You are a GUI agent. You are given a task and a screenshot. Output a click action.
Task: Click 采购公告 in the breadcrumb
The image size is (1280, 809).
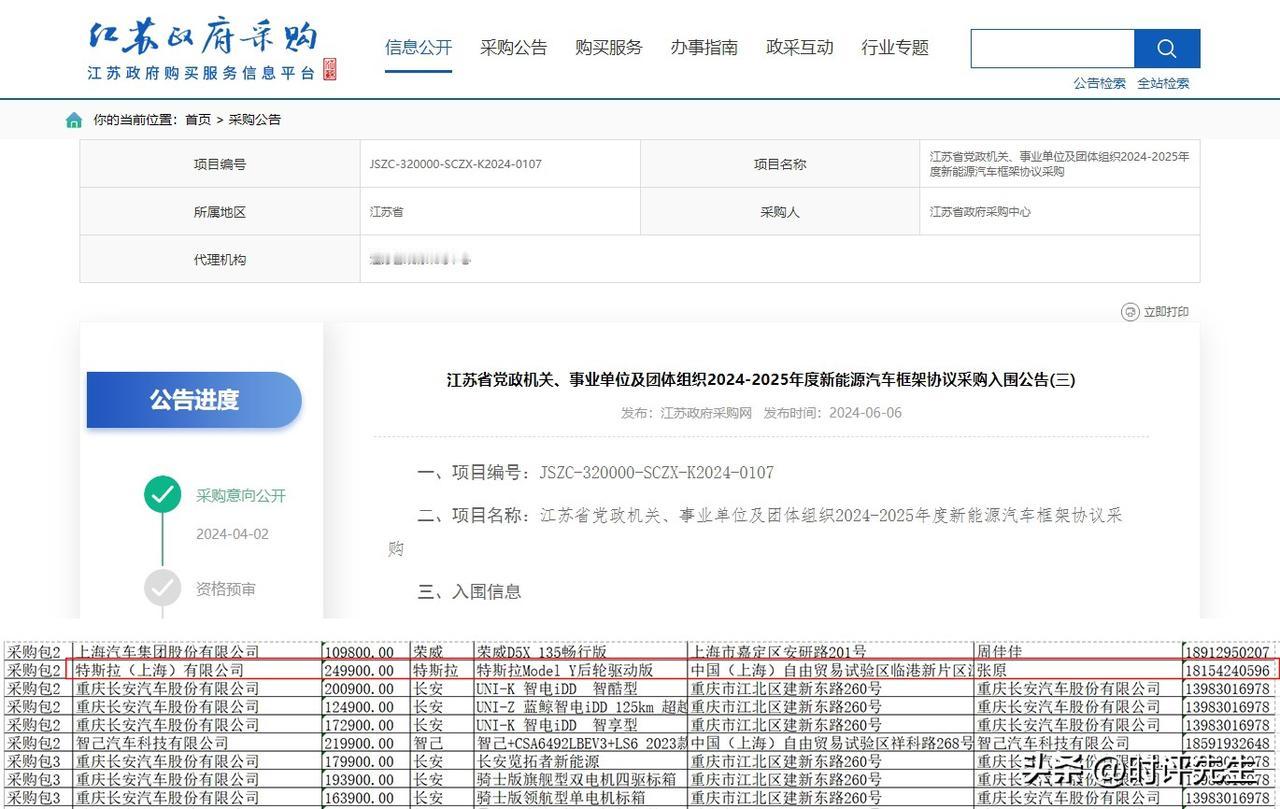tap(255, 120)
